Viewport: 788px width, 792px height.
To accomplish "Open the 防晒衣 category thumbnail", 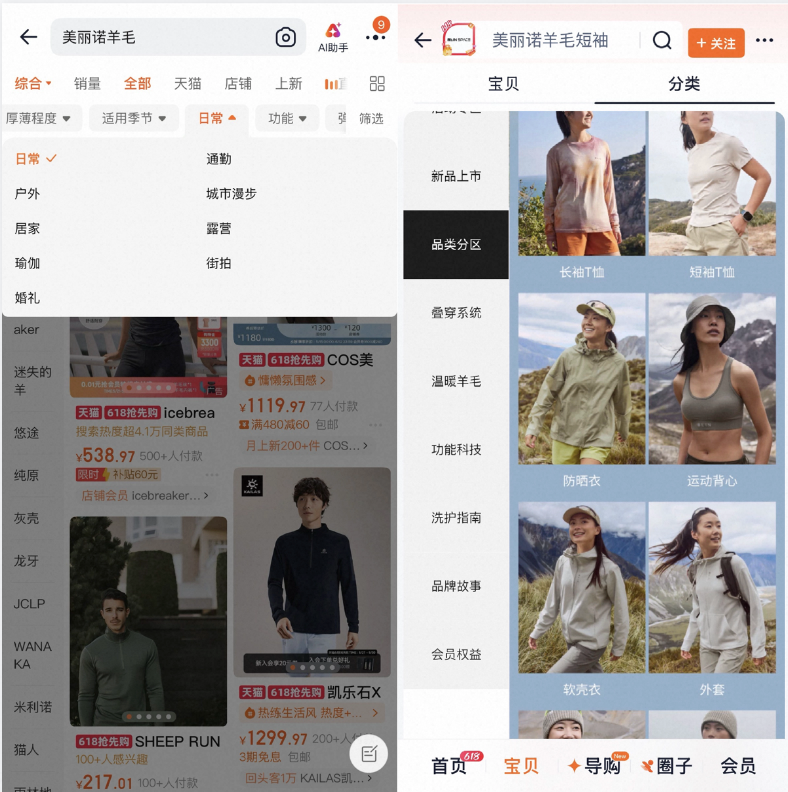I will click(x=581, y=379).
